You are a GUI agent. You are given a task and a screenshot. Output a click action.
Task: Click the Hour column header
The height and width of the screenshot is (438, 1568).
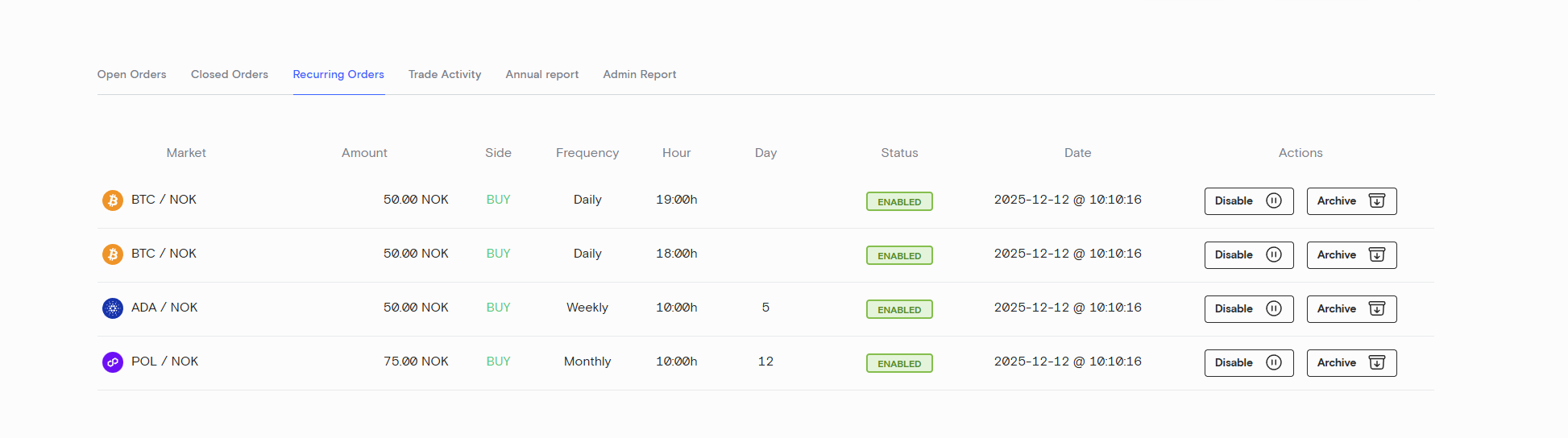pos(677,153)
